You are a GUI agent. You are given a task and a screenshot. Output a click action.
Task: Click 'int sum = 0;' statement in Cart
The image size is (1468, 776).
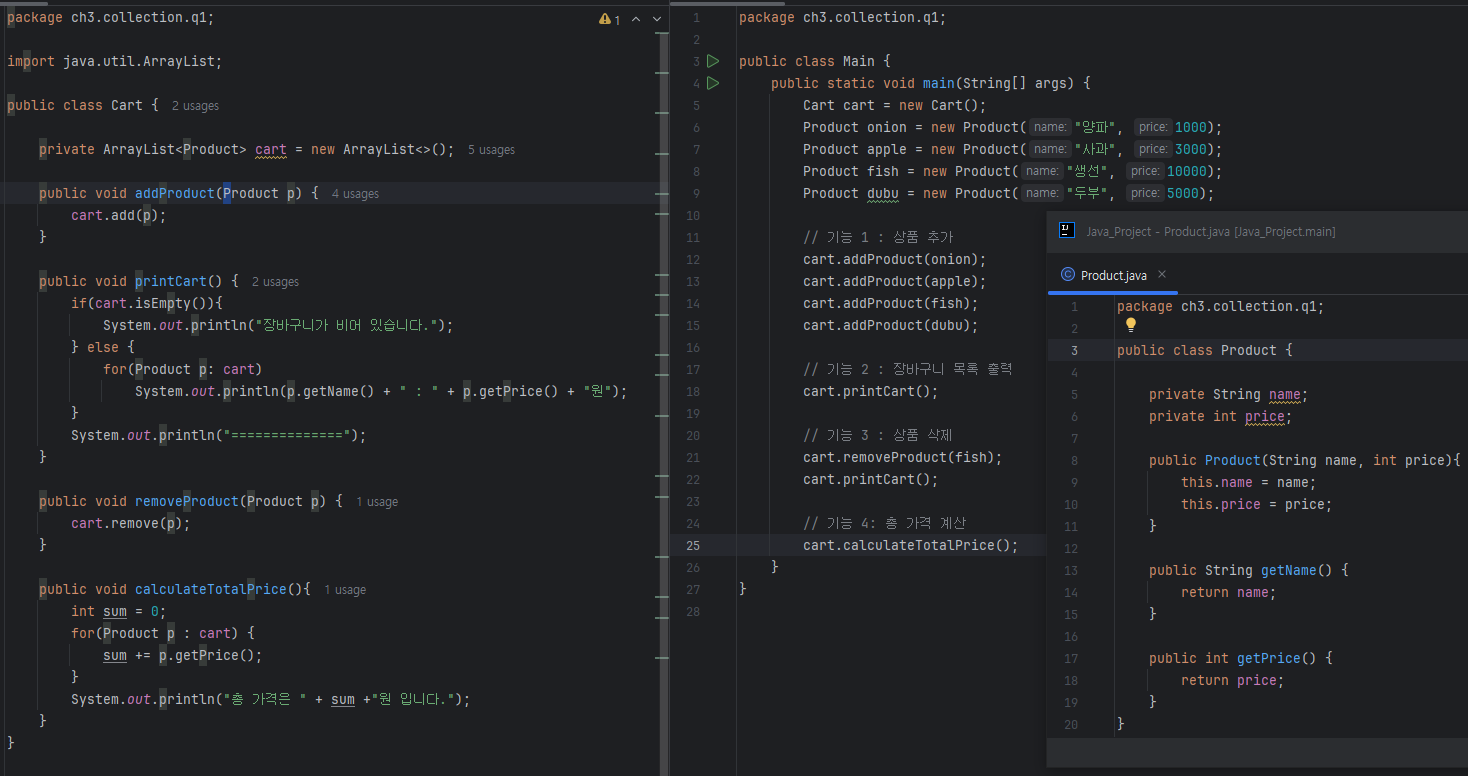pyautogui.click(x=119, y=611)
